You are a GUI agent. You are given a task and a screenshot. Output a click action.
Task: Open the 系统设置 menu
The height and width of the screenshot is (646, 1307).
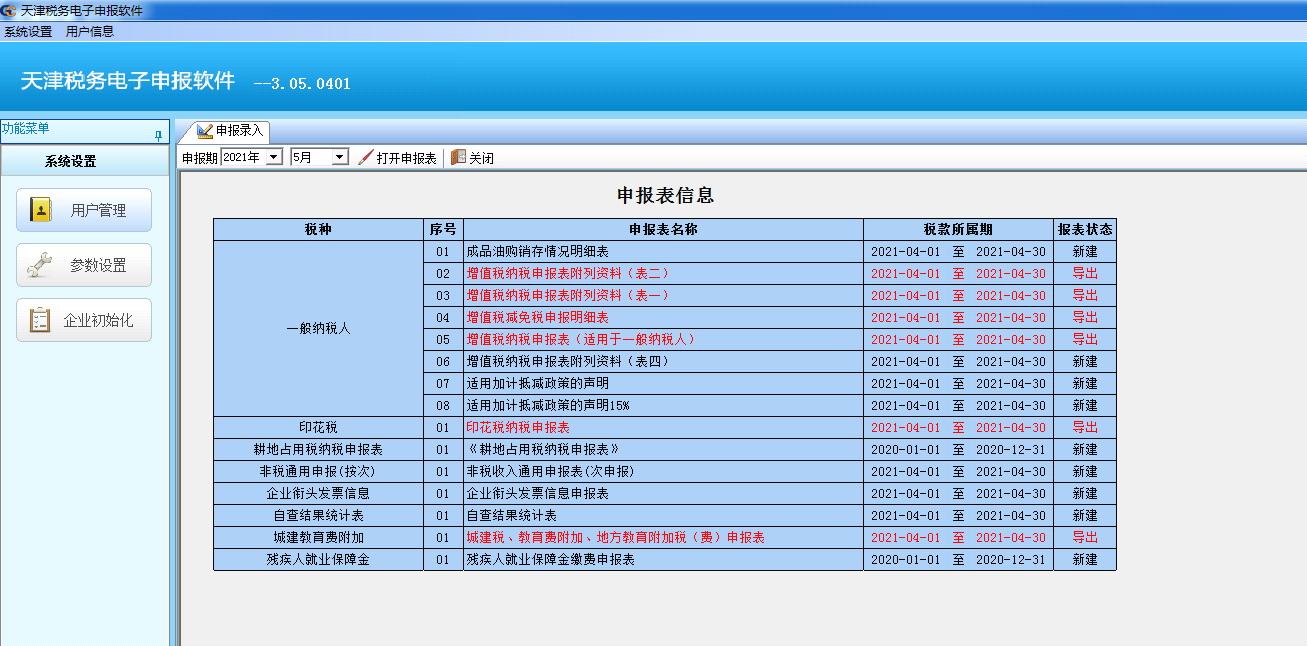28,31
